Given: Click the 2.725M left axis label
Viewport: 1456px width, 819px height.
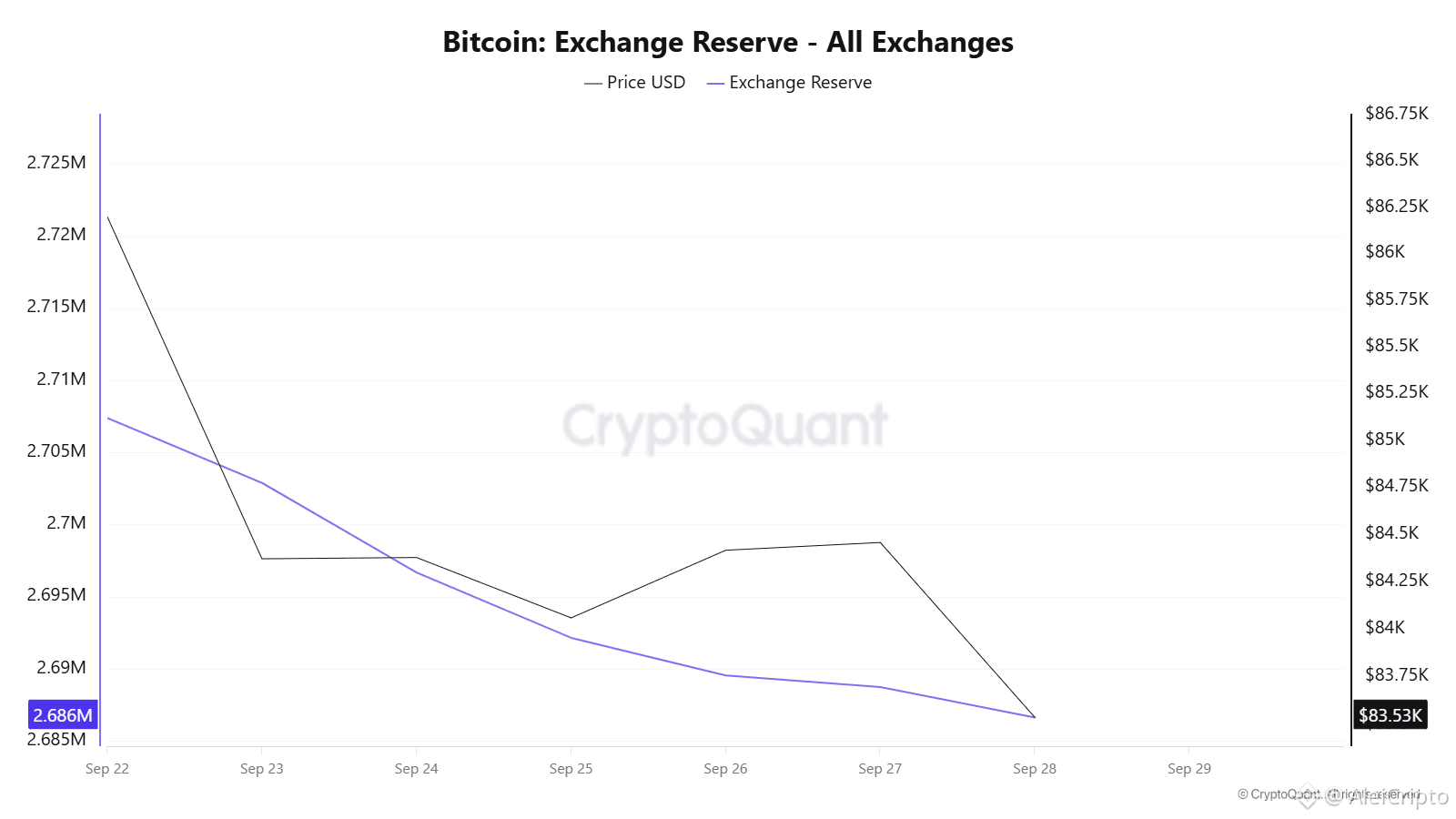Looking at the screenshot, I should [56, 162].
